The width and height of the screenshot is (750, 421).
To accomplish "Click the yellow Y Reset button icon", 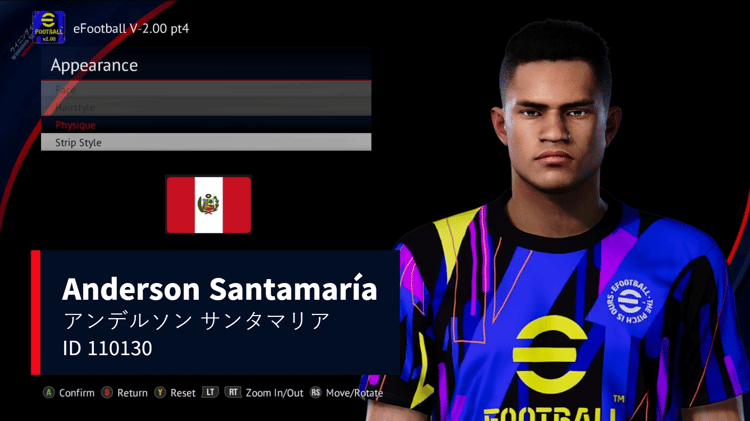I will 160,393.
